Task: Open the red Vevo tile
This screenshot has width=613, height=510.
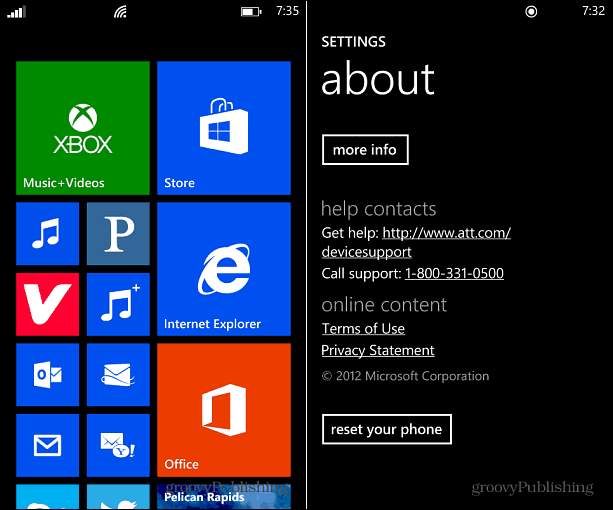Action: tap(47, 304)
